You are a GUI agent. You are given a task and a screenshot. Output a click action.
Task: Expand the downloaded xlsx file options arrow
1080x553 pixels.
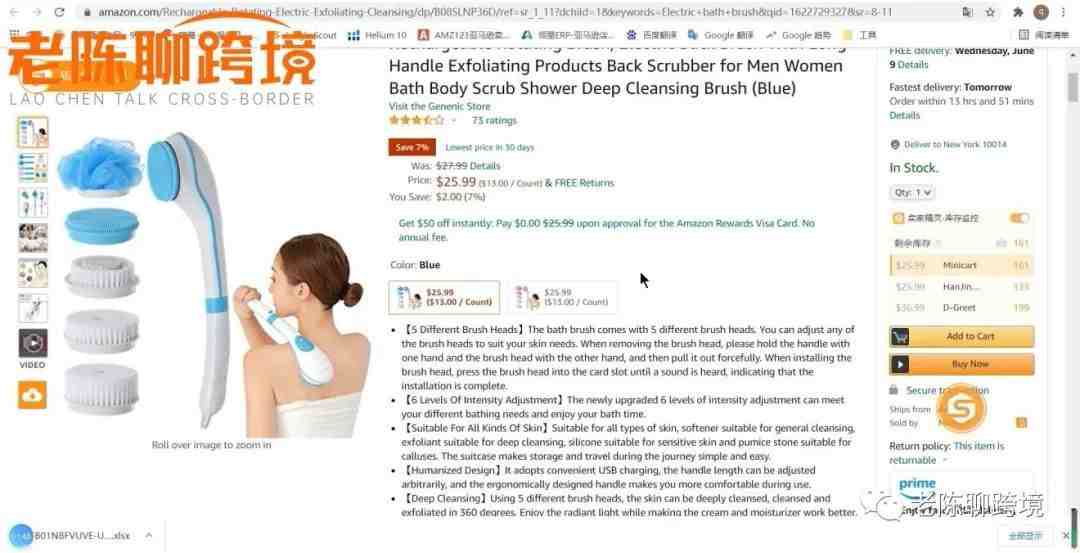pyautogui.click(x=149, y=535)
